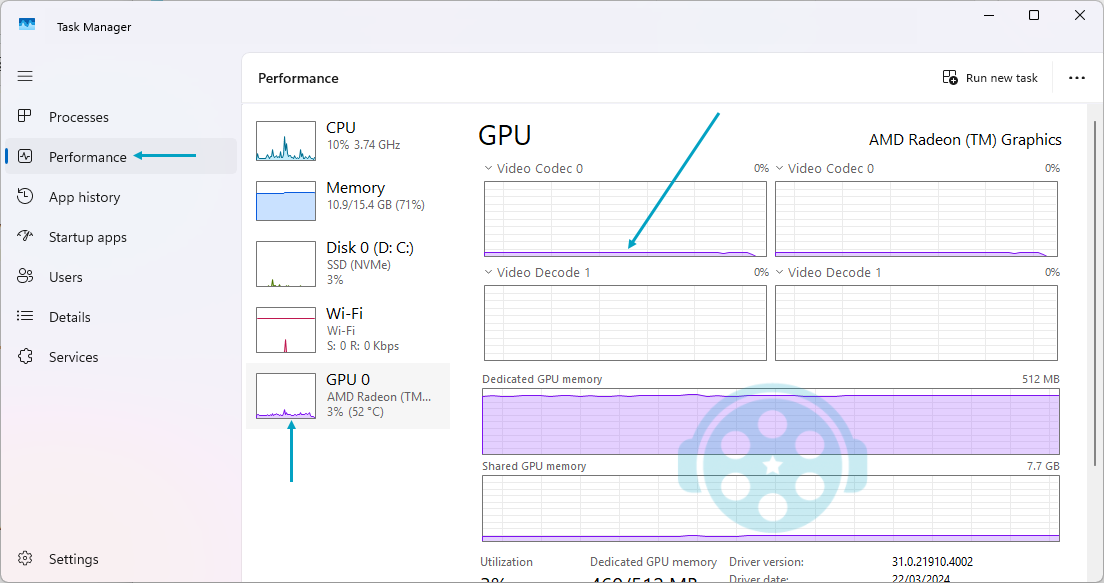
Task: Click the Processes sidebar icon
Action: click(x=25, y=116)
